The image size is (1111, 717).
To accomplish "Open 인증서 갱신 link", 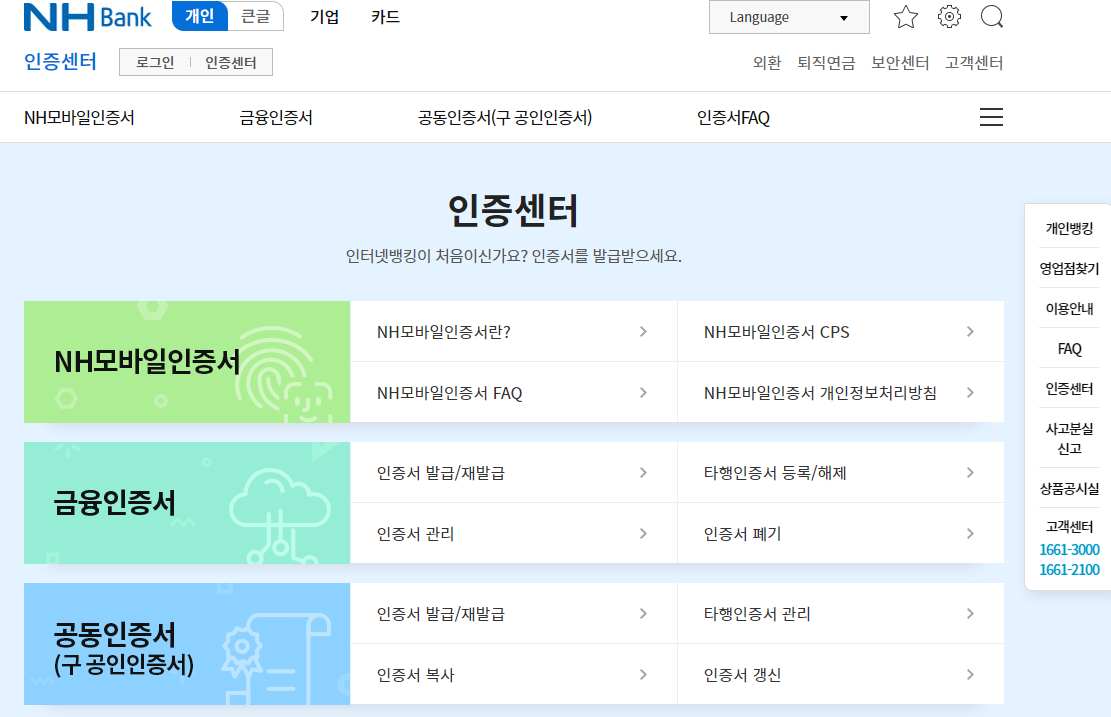I will (x=742, y=674).
